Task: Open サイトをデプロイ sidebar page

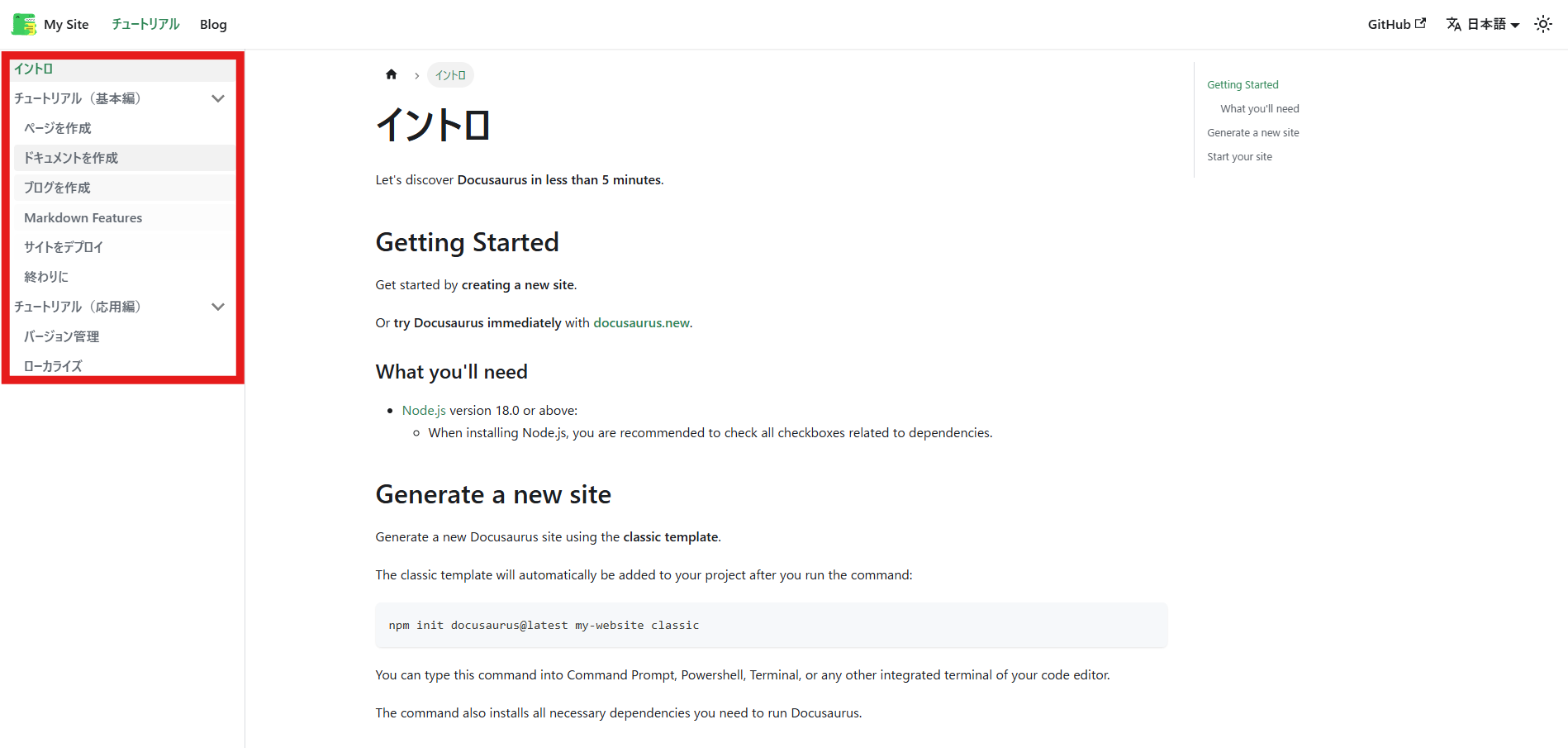Action: [x=126, y=247]
